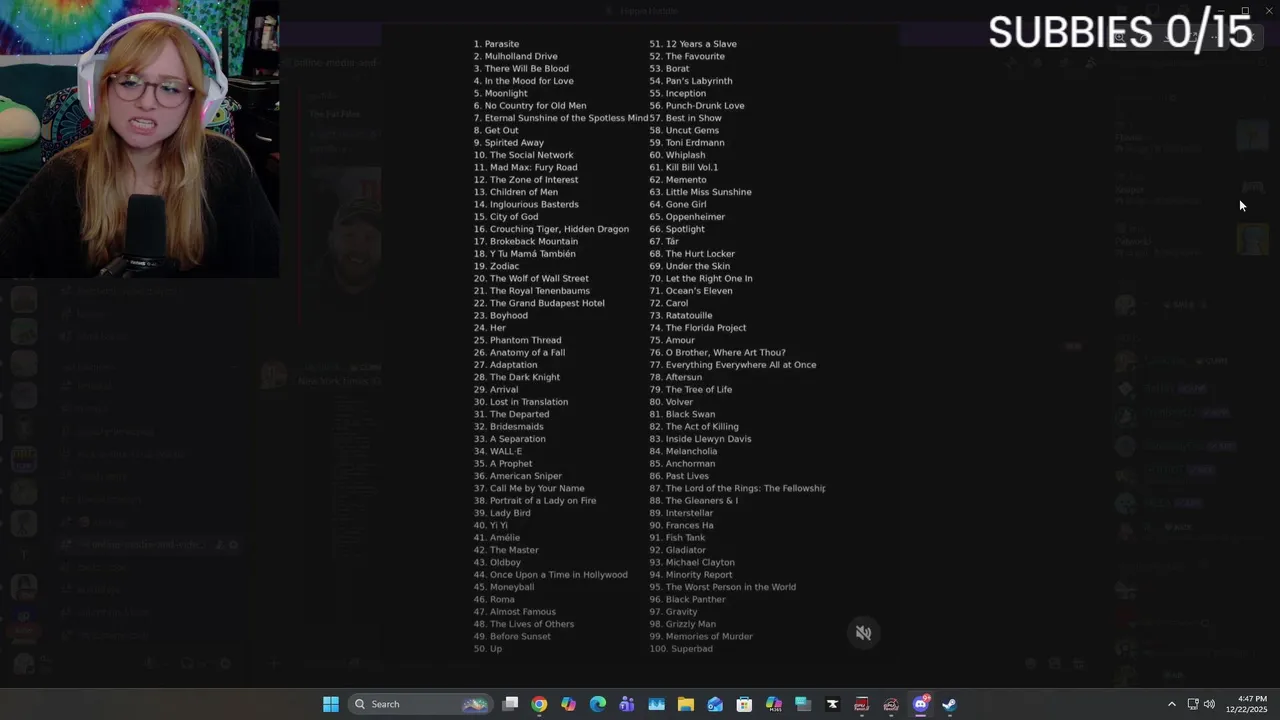1280x720 pixels.
Task: Launch Google Chrome from the taskbar
Action: tap(539, 704)
